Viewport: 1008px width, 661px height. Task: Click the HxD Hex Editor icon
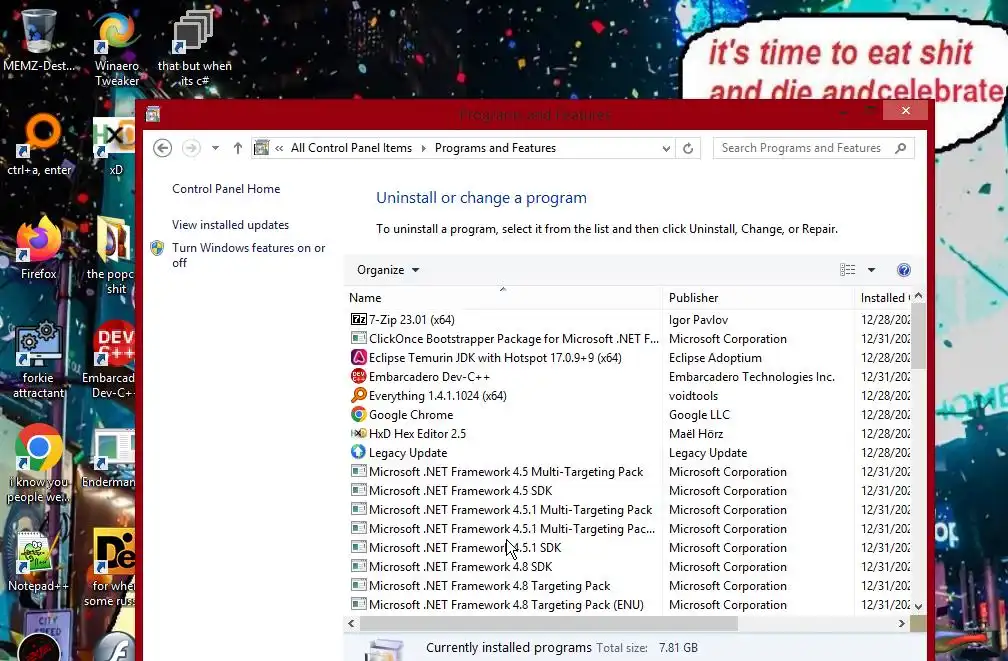(x=359, y=433)
